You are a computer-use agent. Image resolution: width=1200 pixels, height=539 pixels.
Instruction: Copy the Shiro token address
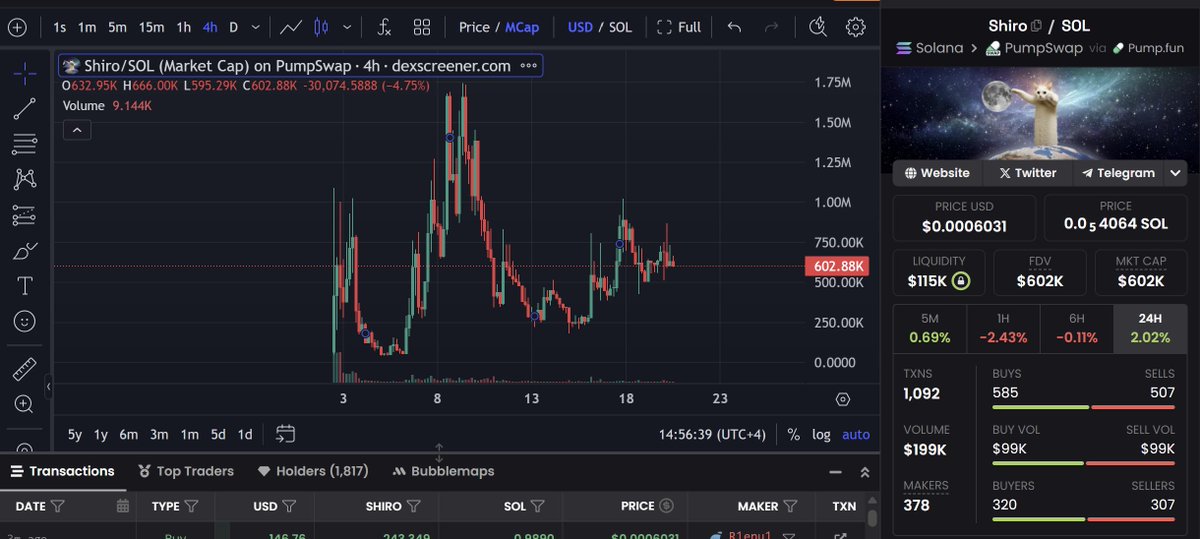pos(1036,26)
